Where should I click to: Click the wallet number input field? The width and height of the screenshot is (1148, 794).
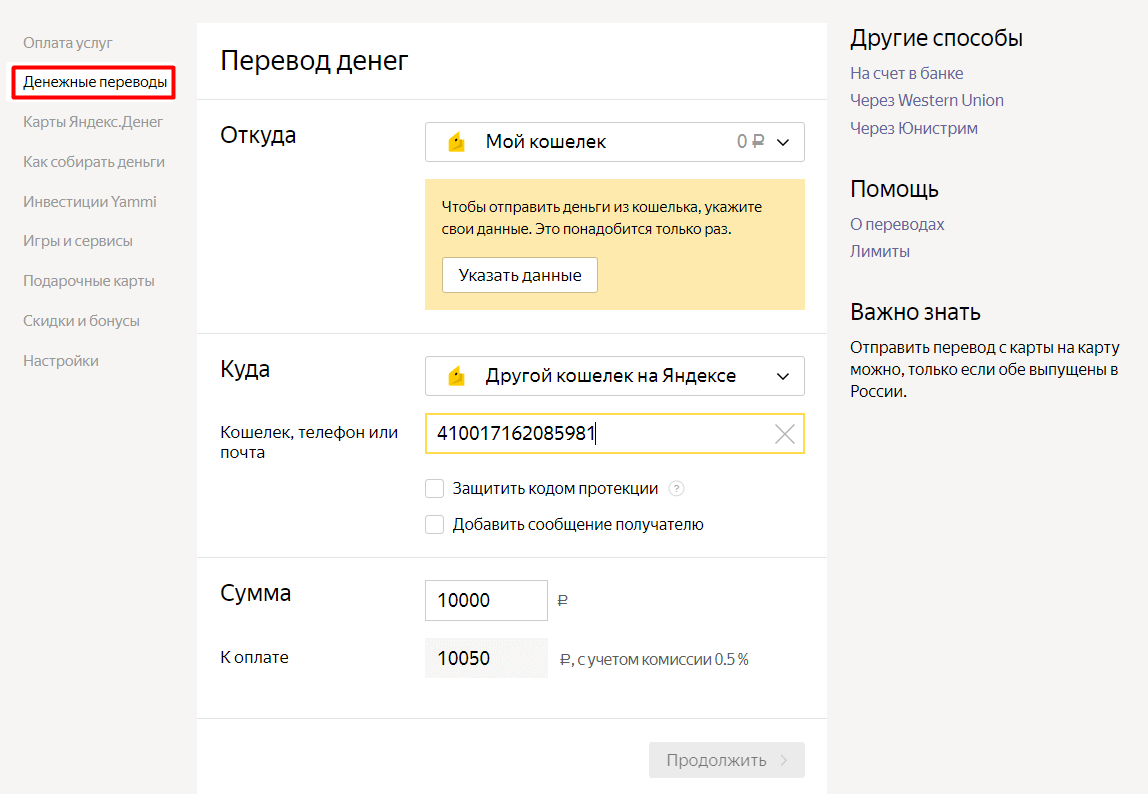614,434
